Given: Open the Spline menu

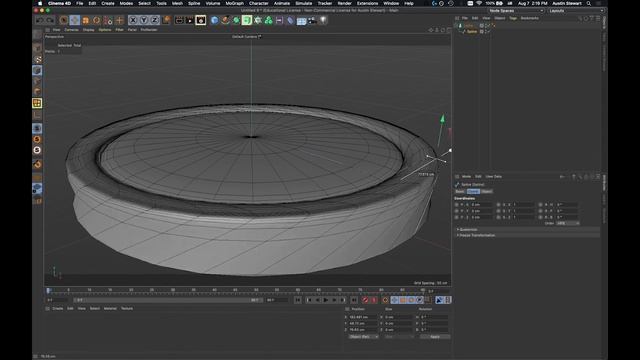Looking at the screenshot, I should pyautogui.click(x=194, y=3).
